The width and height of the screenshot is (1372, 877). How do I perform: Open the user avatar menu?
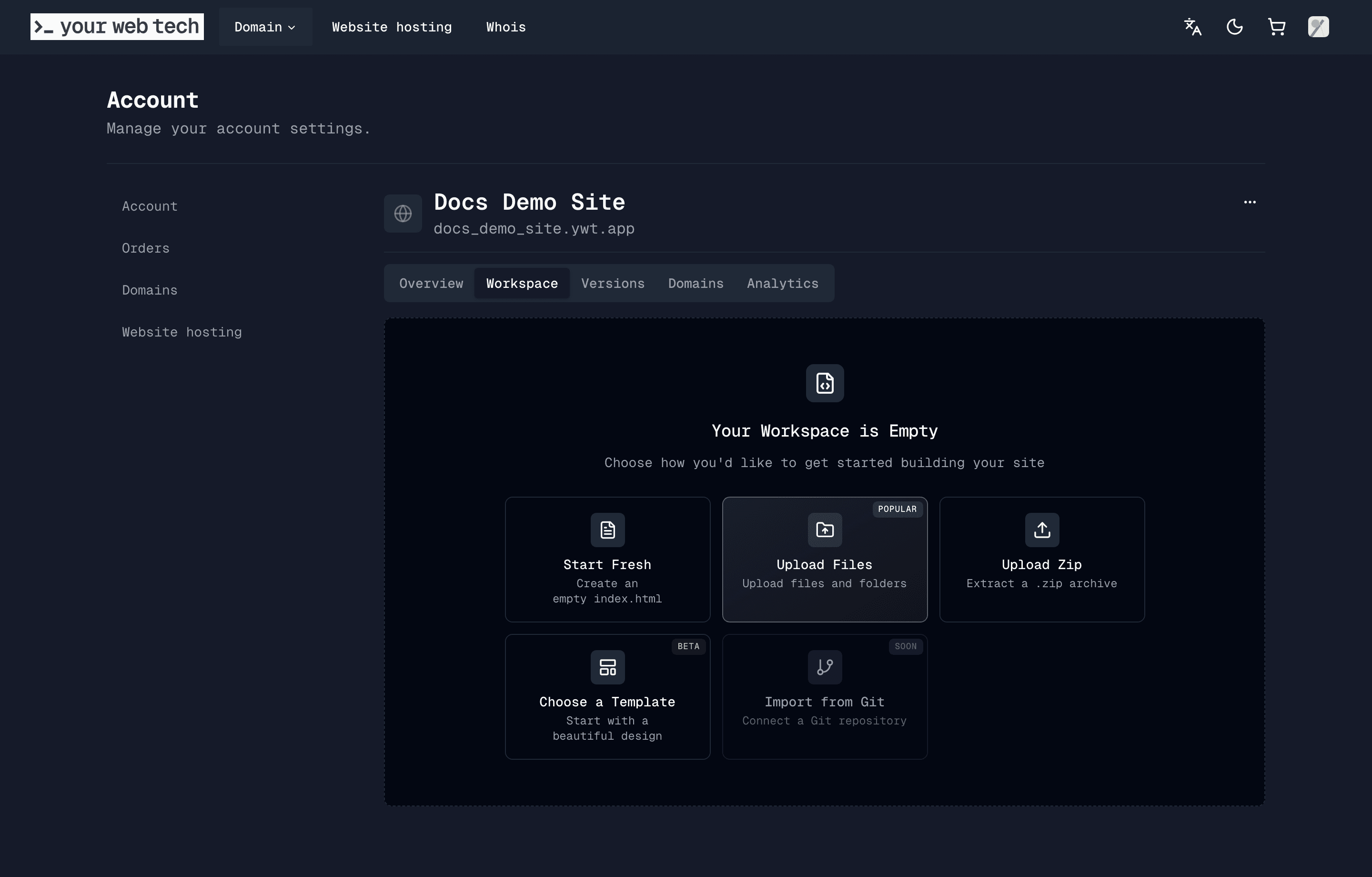click(1319, 27)
